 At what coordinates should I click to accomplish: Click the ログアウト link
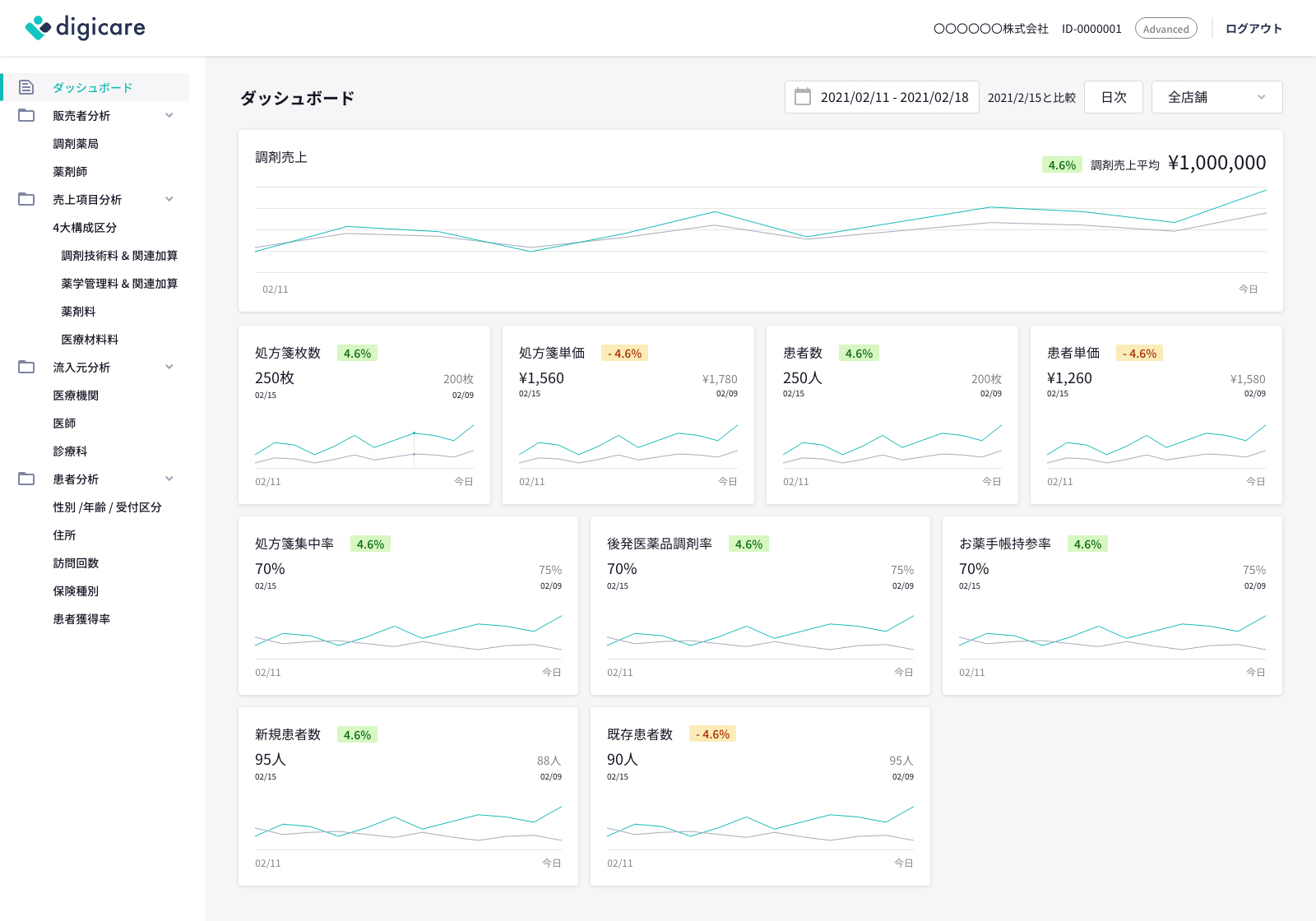point(1253,29)
